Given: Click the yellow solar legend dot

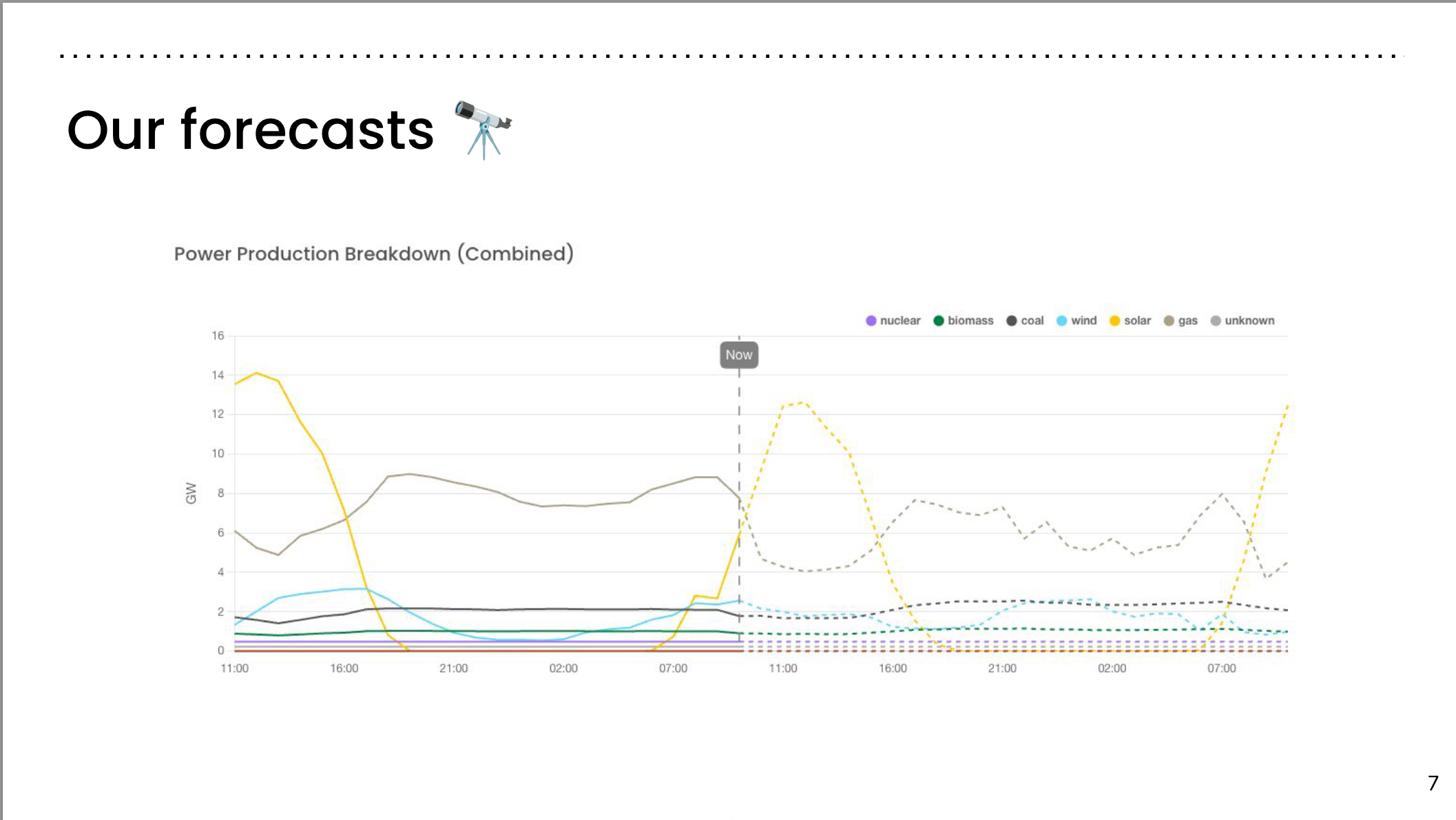Looking at the screenshot, I should pos(1114,321).
